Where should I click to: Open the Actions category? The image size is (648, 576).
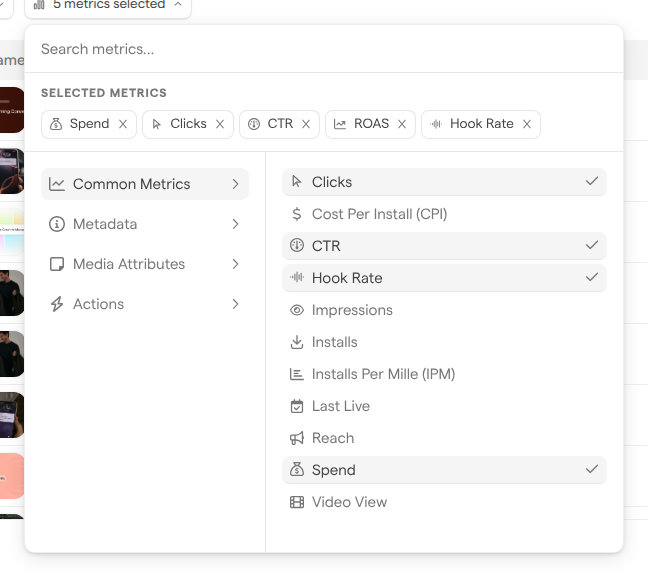(x=145, y=304)
